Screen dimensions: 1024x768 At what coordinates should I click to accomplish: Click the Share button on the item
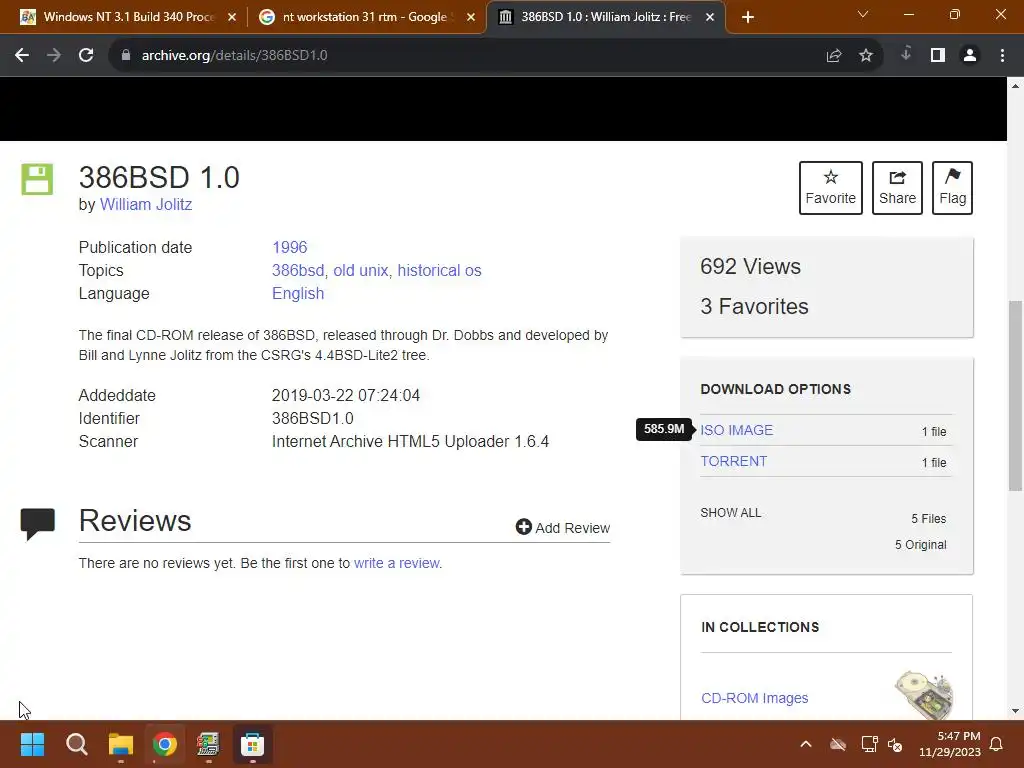897,188
